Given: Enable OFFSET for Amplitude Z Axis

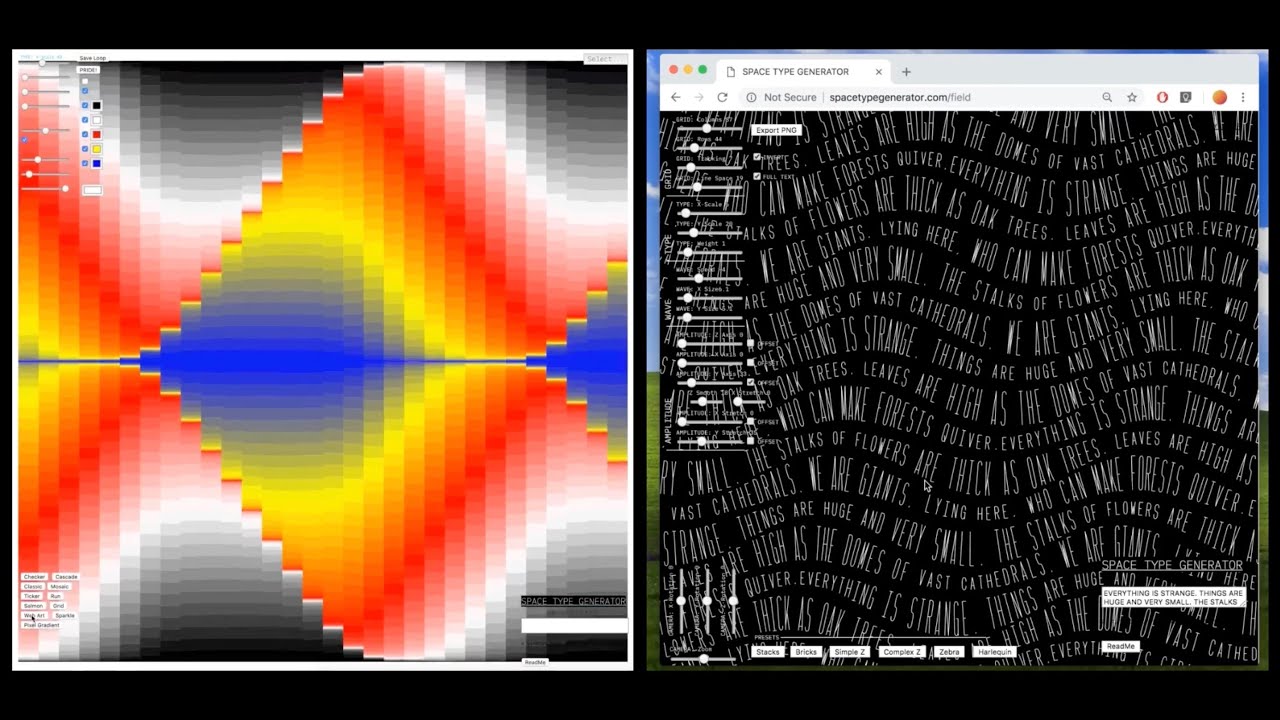Looking at the screenshot, I should 750,343.
